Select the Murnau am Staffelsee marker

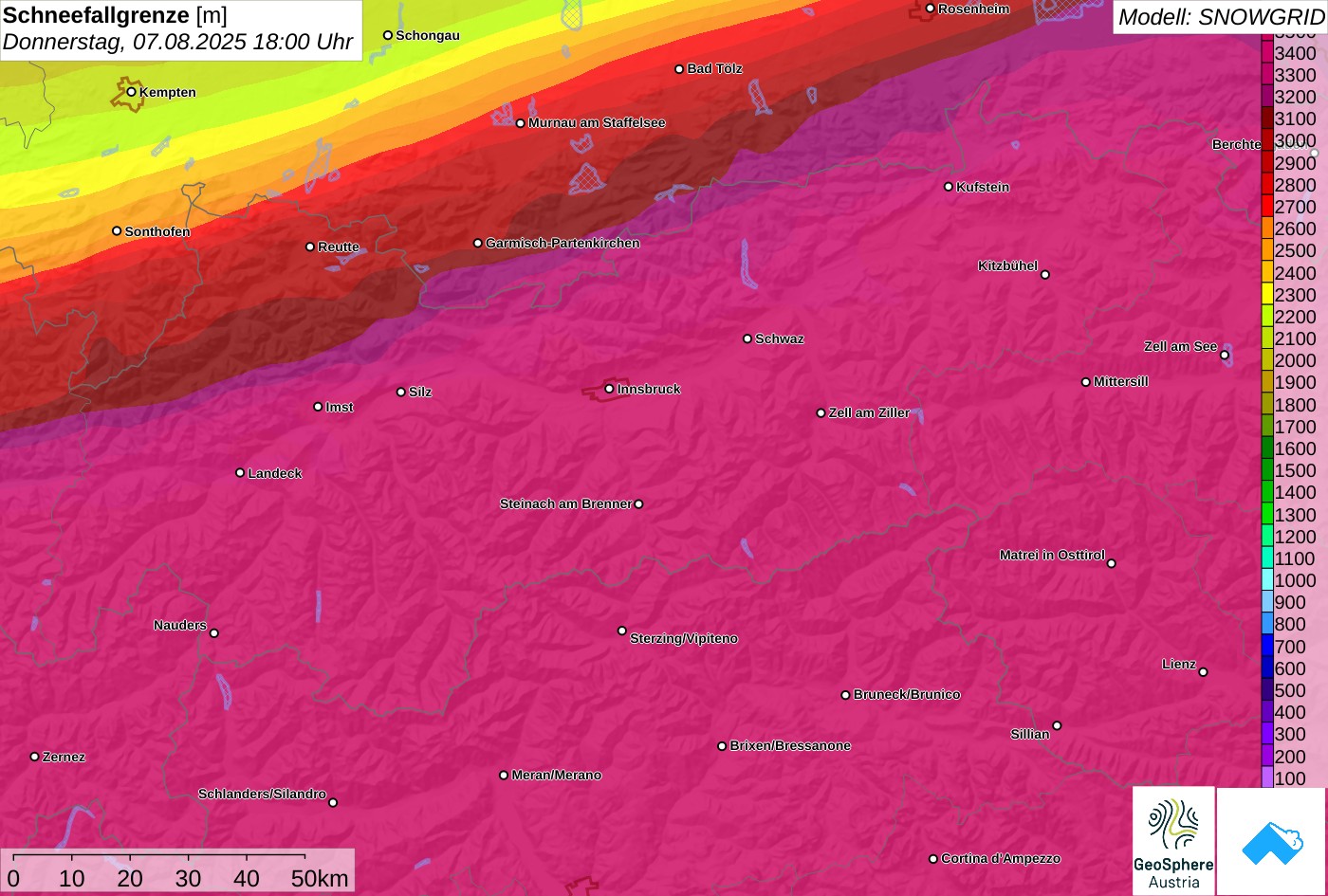tap(521, 123)
